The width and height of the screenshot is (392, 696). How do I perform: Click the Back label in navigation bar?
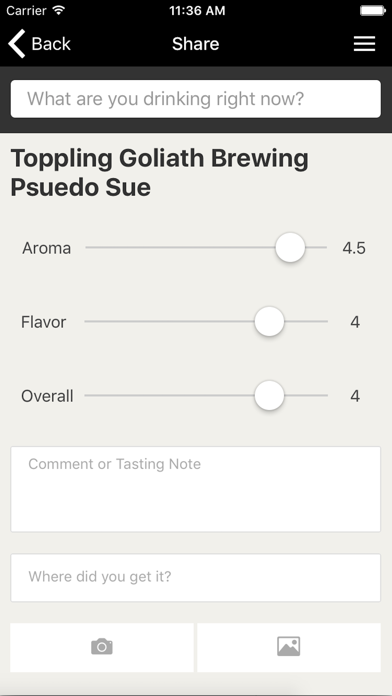[x=51, y=44]
